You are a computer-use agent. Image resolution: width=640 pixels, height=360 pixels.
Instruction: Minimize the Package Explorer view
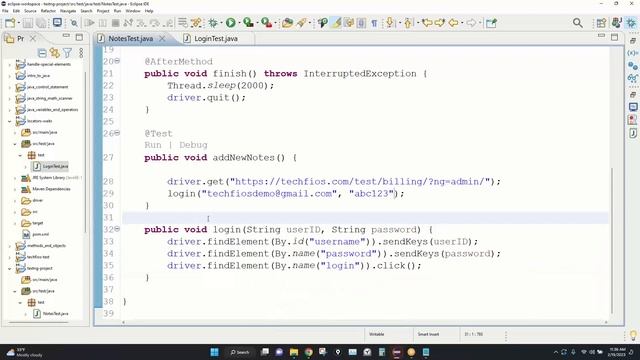point(66,36)
